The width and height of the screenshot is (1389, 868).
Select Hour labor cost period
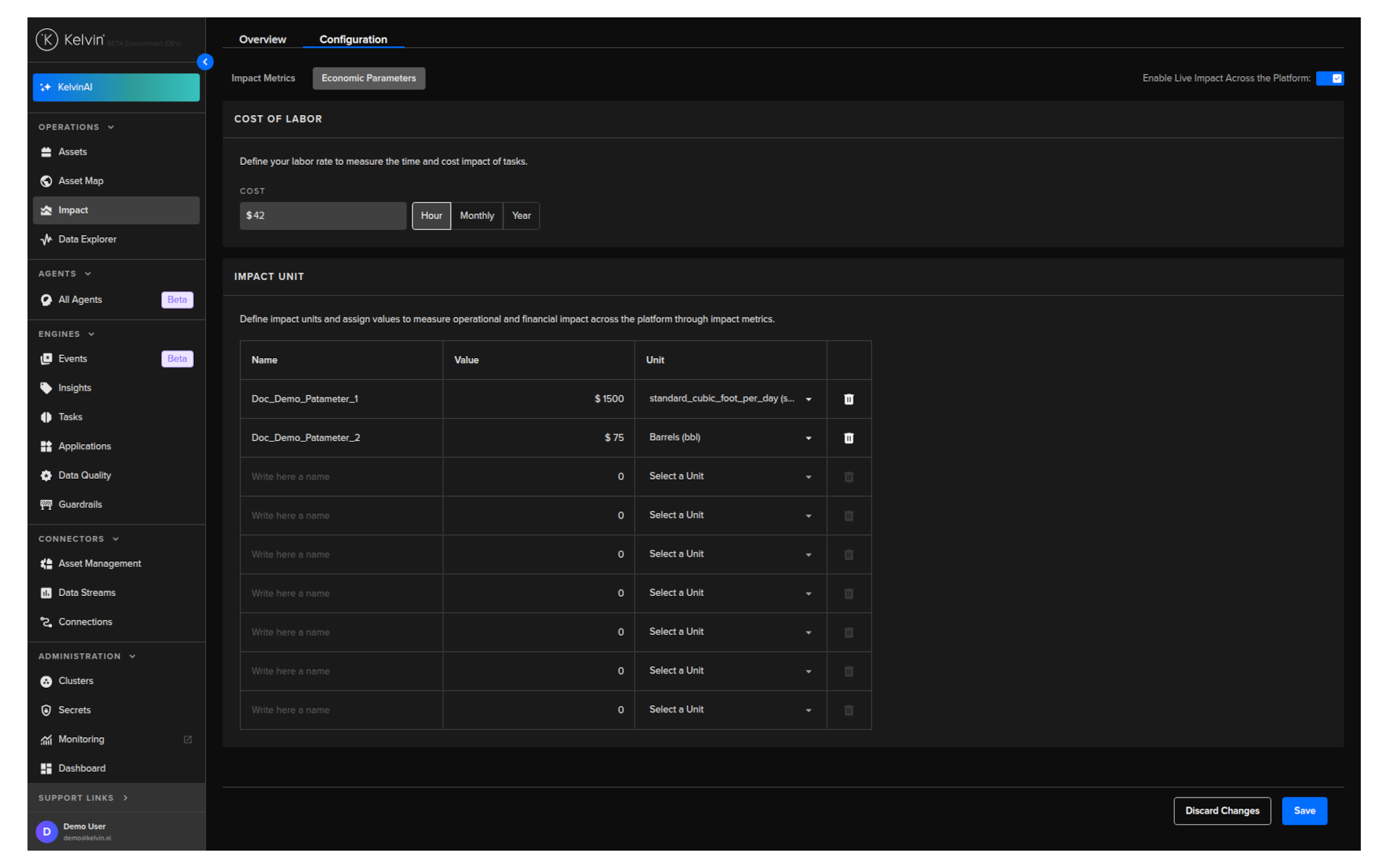(x=431, y=216)
